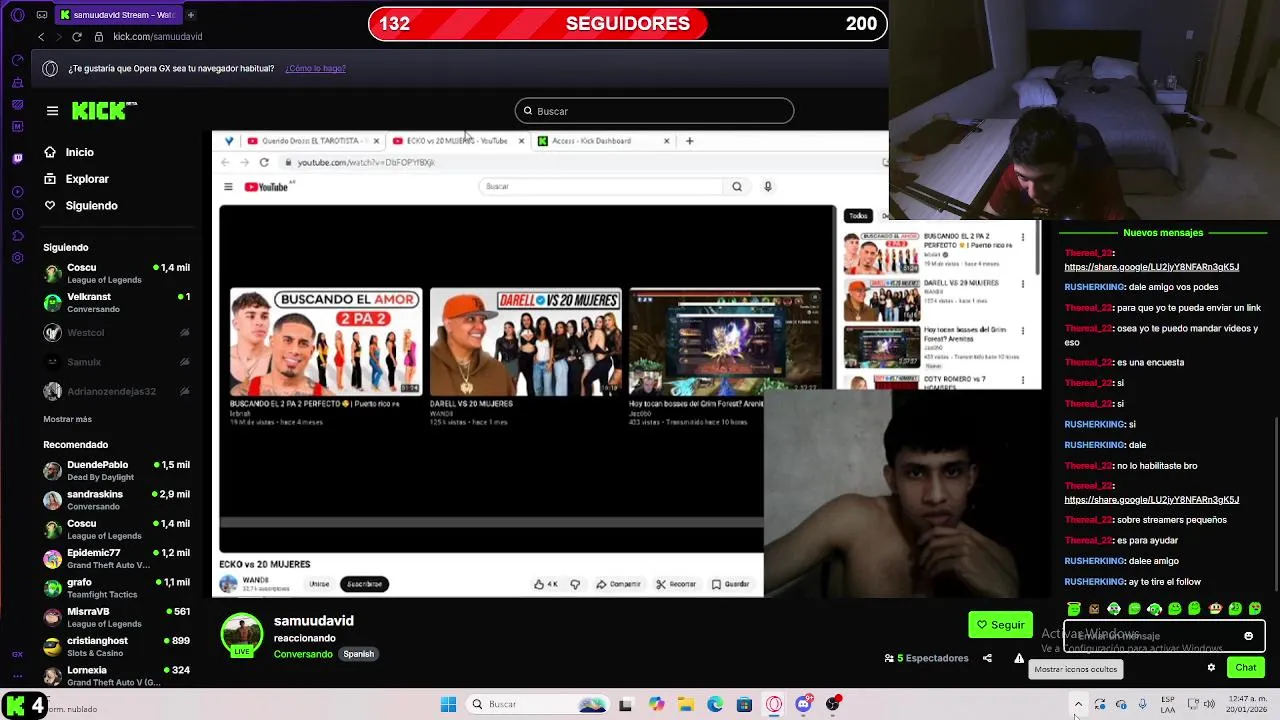Image resolution: width=1280 pixels, height=720 pixels.
Task: Open File Explorer on taskbar
Action: [x=685, y=704]
